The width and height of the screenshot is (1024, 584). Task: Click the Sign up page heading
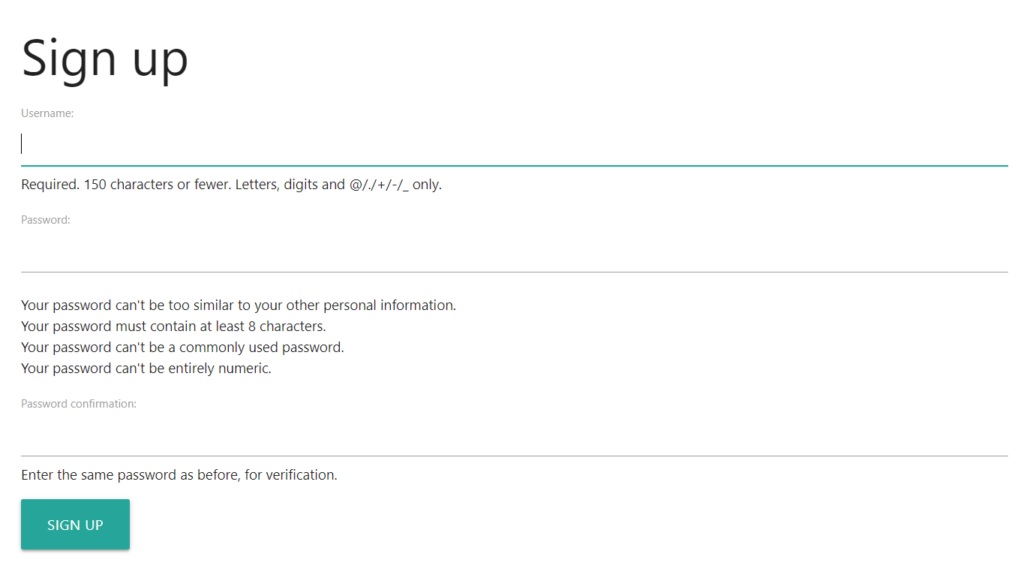click(x=104, y=58)
